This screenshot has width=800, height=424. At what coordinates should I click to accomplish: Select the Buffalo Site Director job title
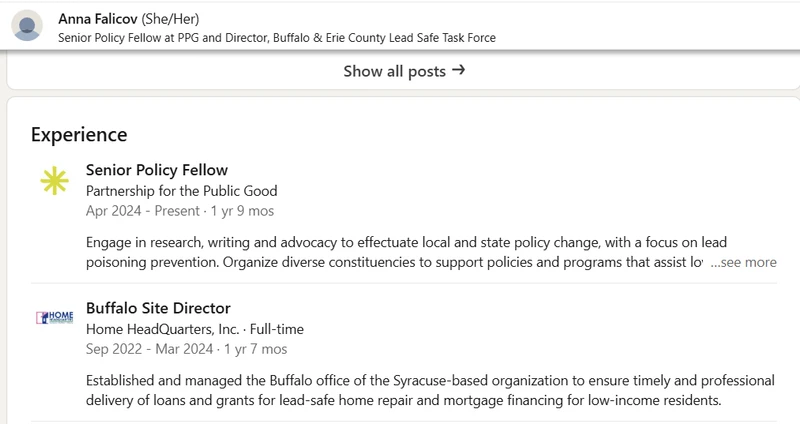[158, 308]
